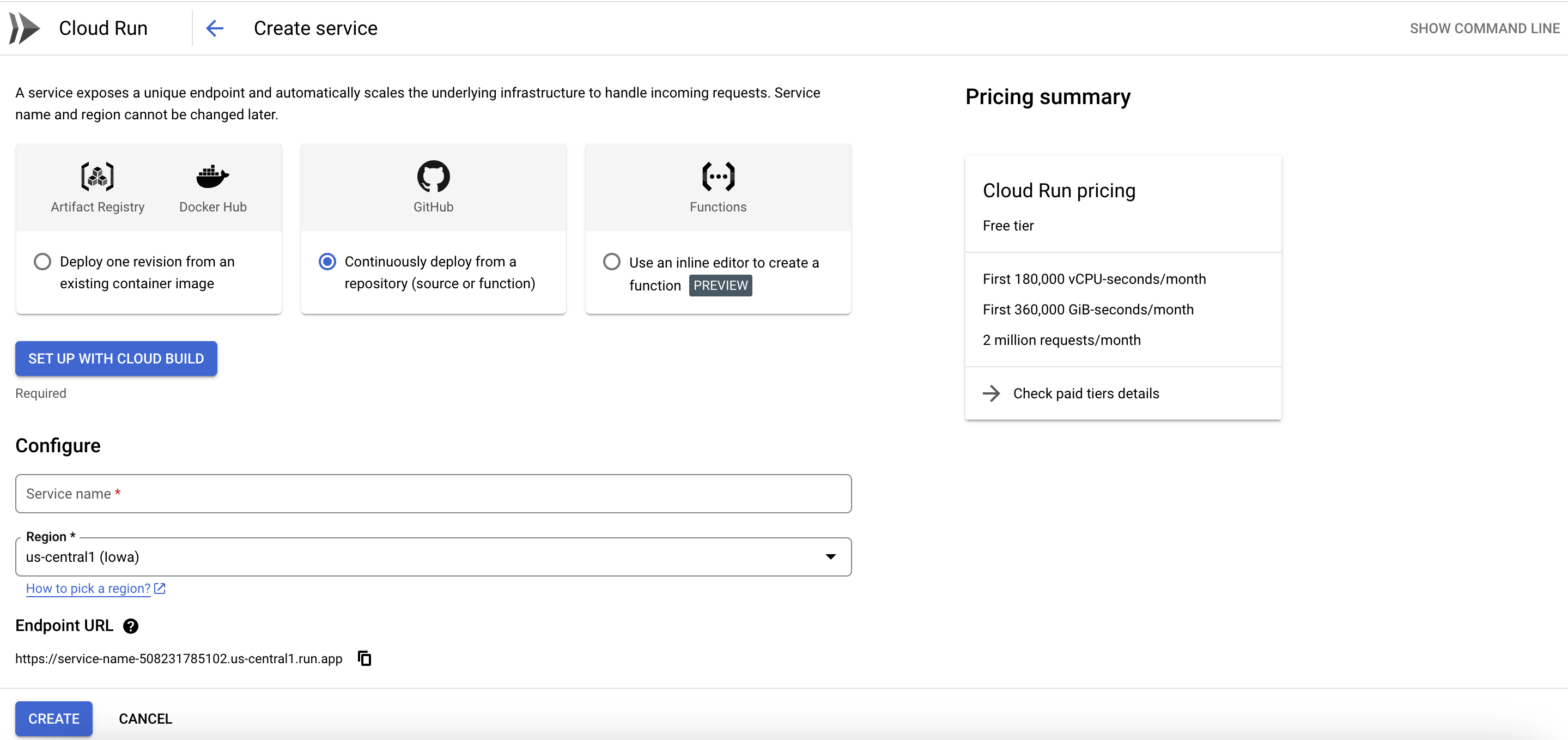The width and height of the screenshot is (1568, 740).
Task: Select inline editor function option
Action: pos(612,262)
